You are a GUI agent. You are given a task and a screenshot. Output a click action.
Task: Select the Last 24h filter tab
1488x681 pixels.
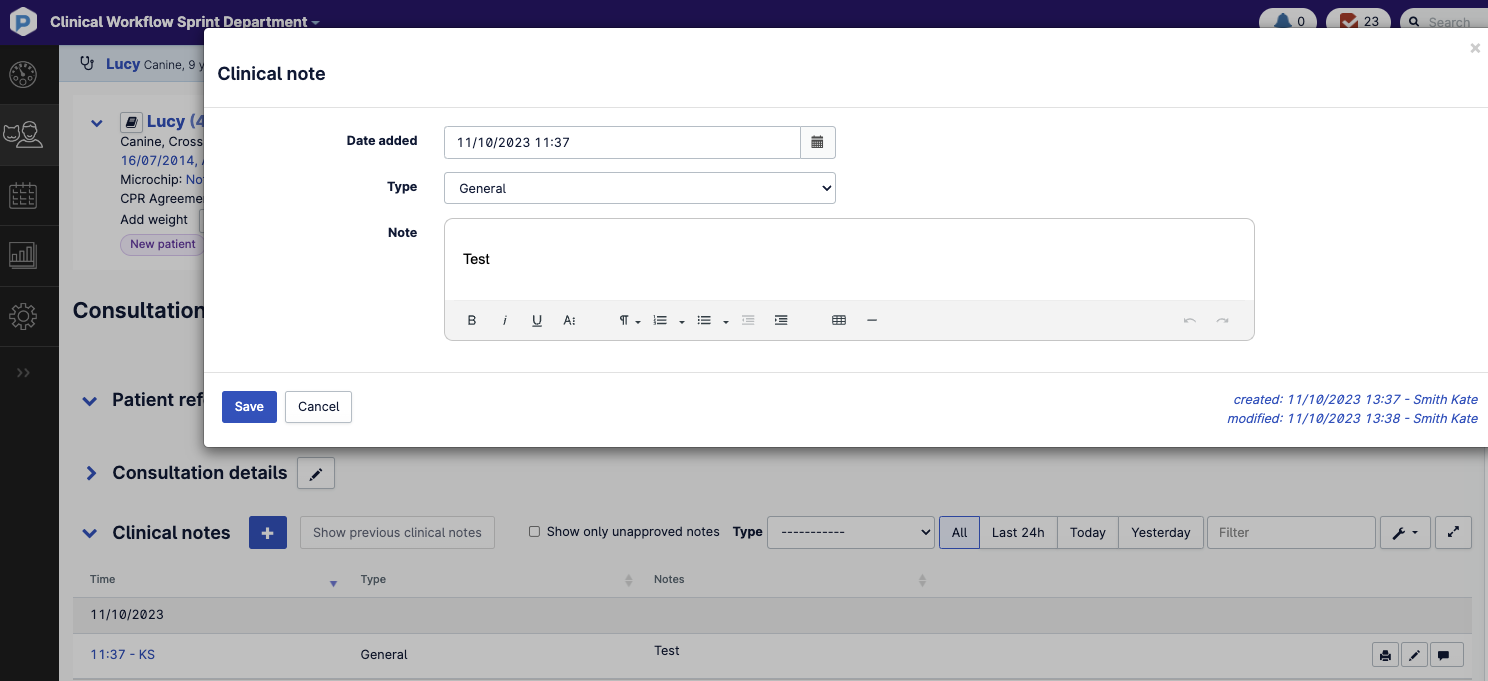(x=1017, y=533)
